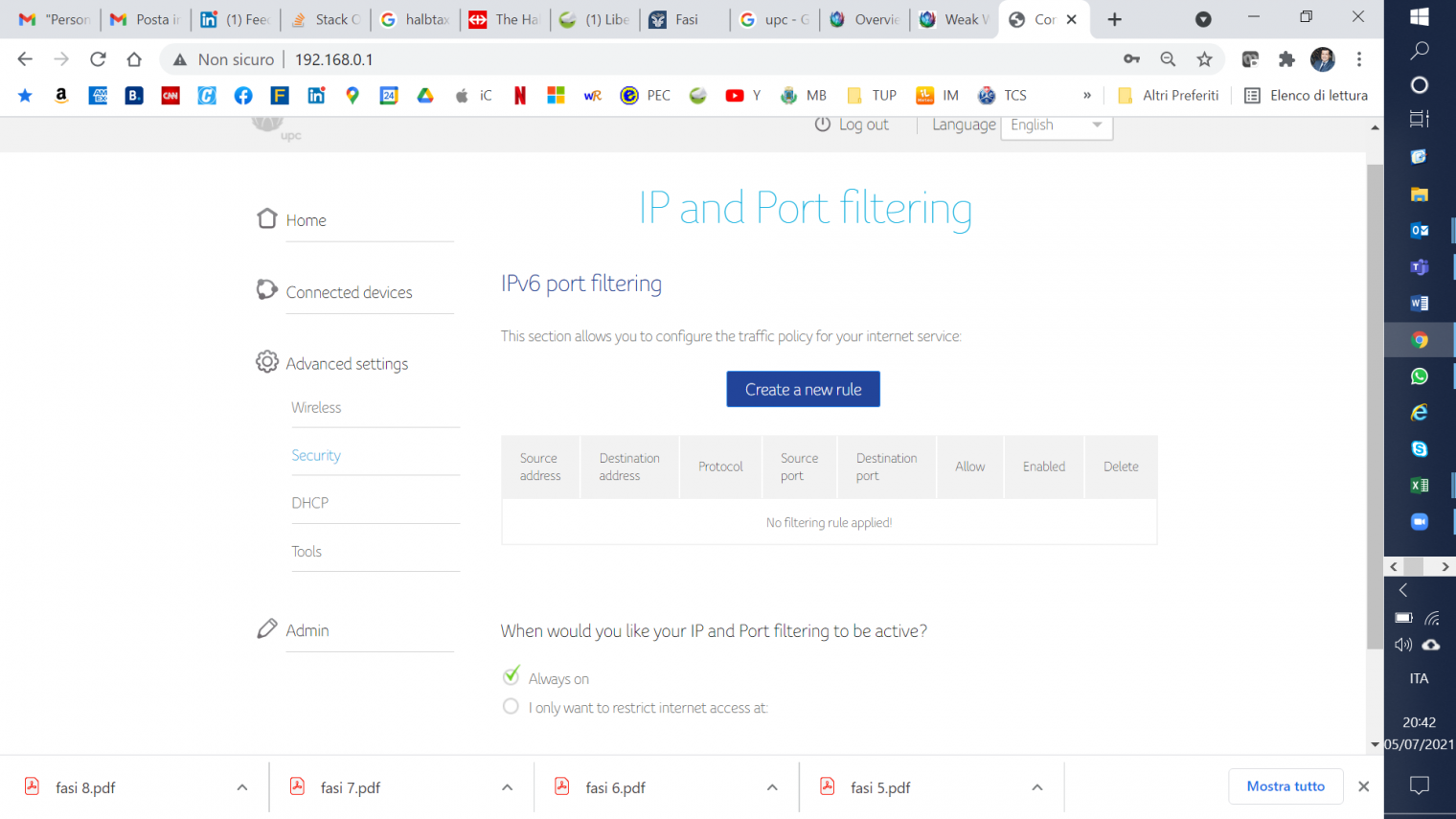Click the Log out link
Image resolution: width=1456 pixels, height=819 pixels.
pyautogui.click(x=852, y=125)
